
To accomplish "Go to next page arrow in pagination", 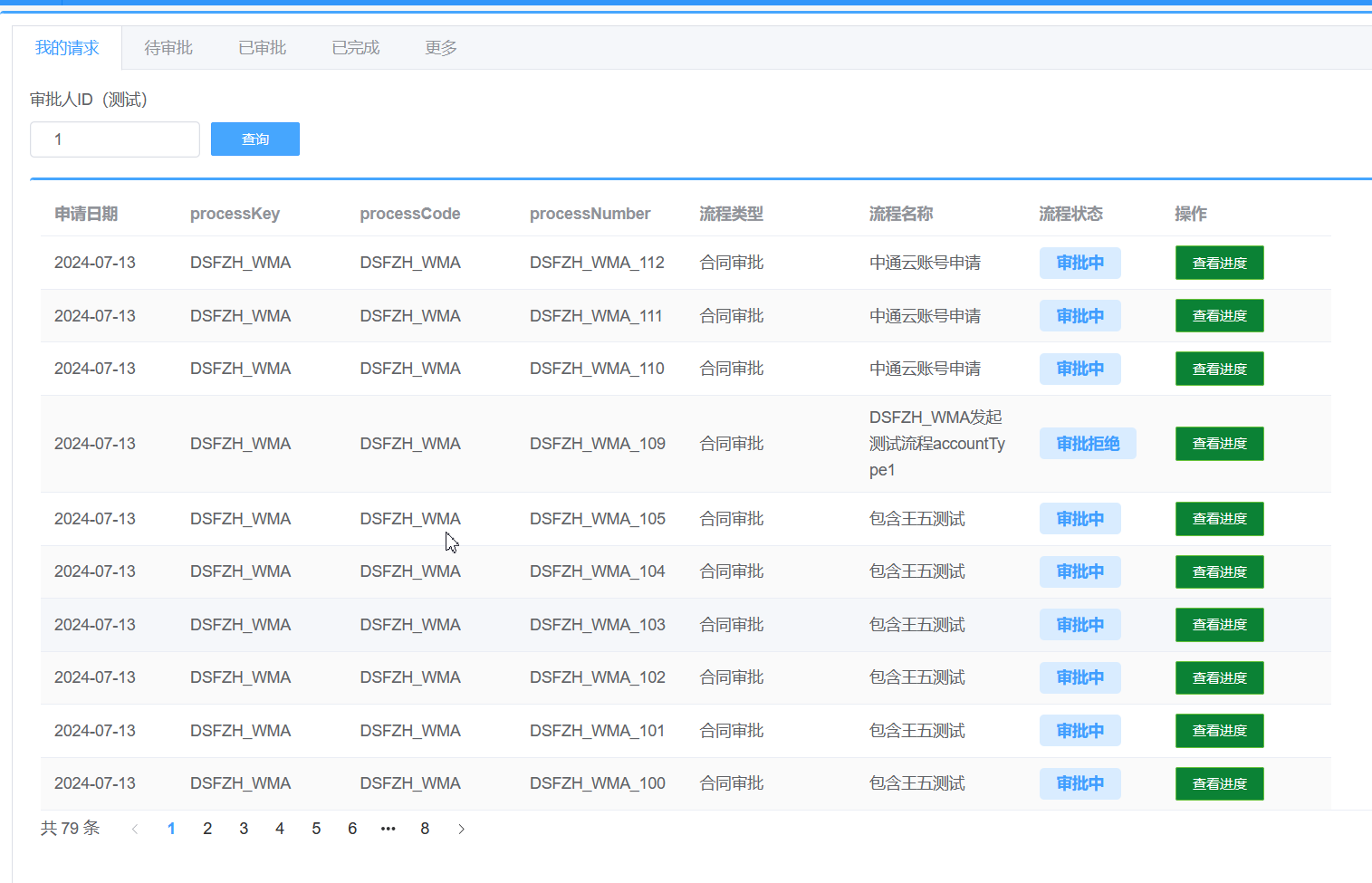I will click(461, 829).
